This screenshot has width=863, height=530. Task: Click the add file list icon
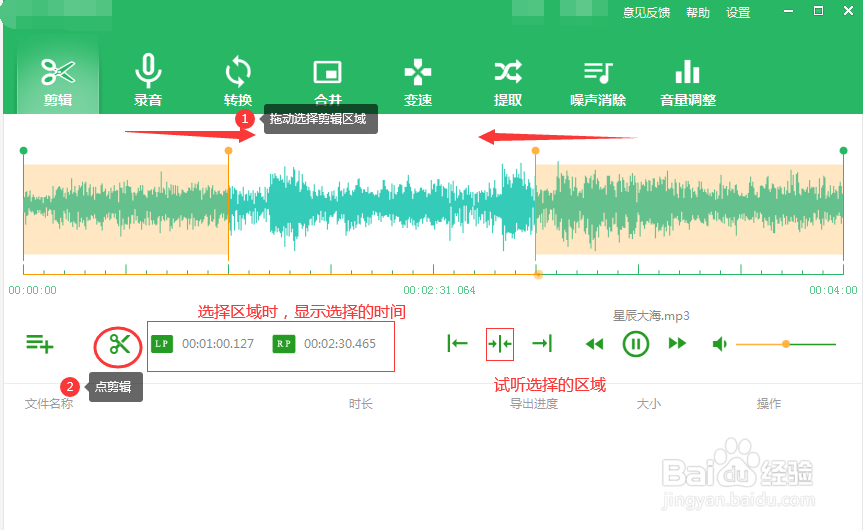click(x=40, y=344)
